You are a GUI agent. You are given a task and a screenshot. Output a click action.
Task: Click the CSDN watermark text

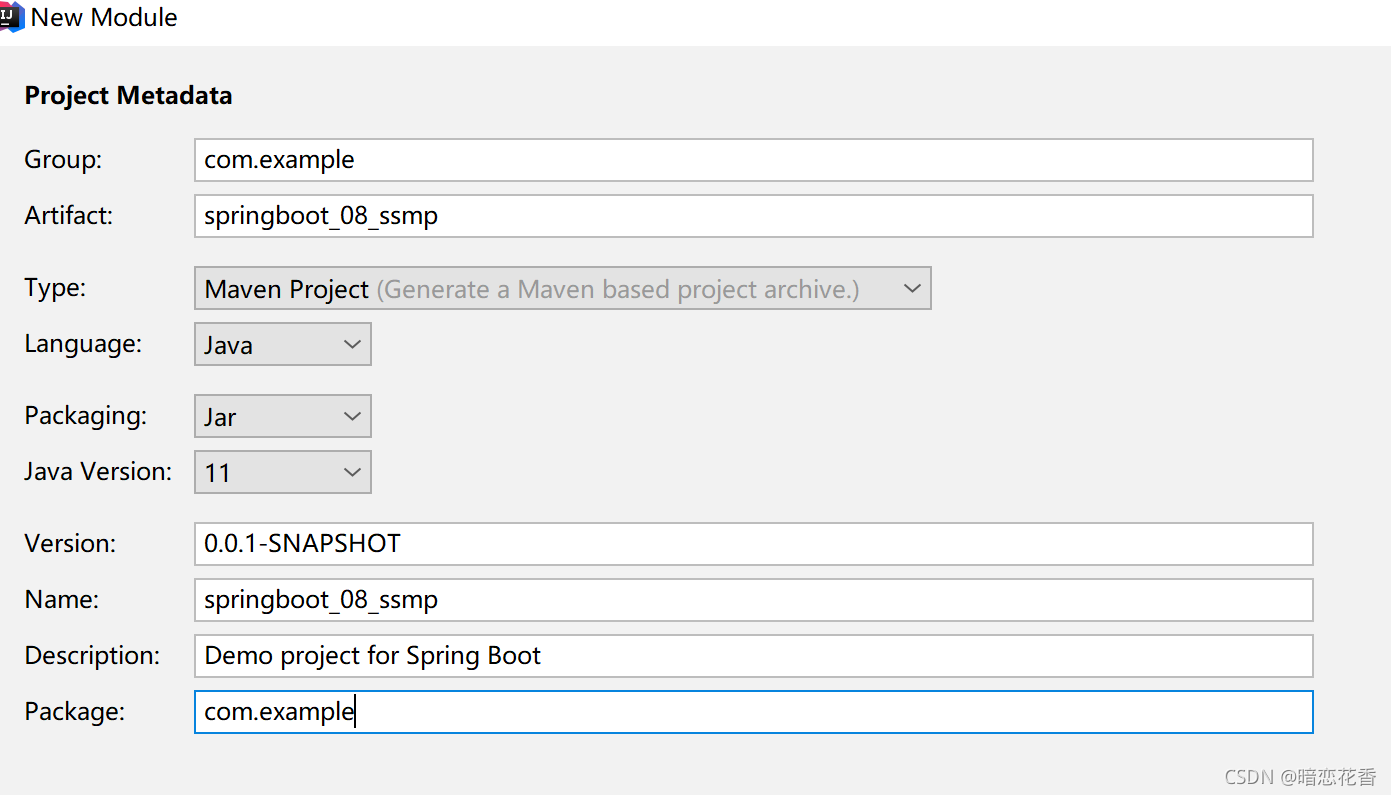point(1300,776)
